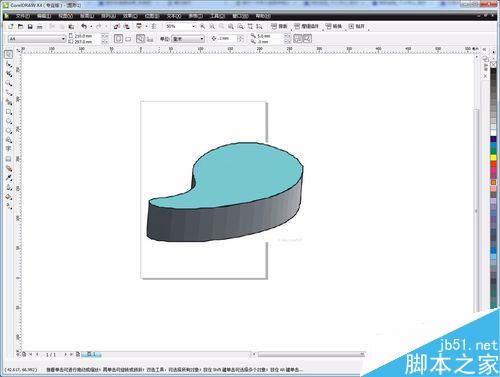
Task: Click the Paste icon in standard toolbar
Action: (71, 26)
